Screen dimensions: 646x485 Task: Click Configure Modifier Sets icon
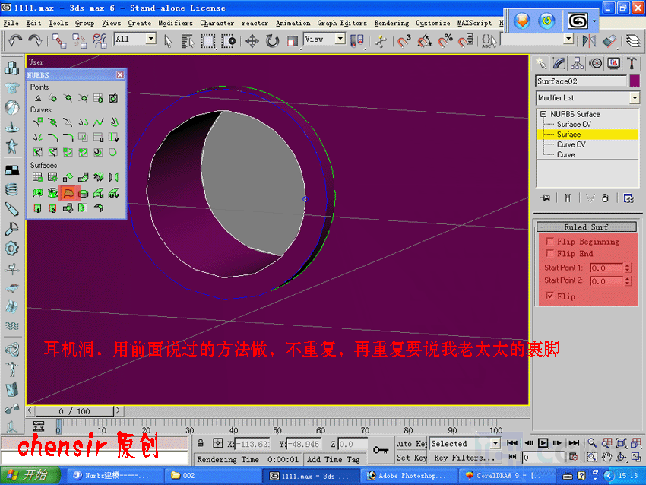tap(629, 198)
